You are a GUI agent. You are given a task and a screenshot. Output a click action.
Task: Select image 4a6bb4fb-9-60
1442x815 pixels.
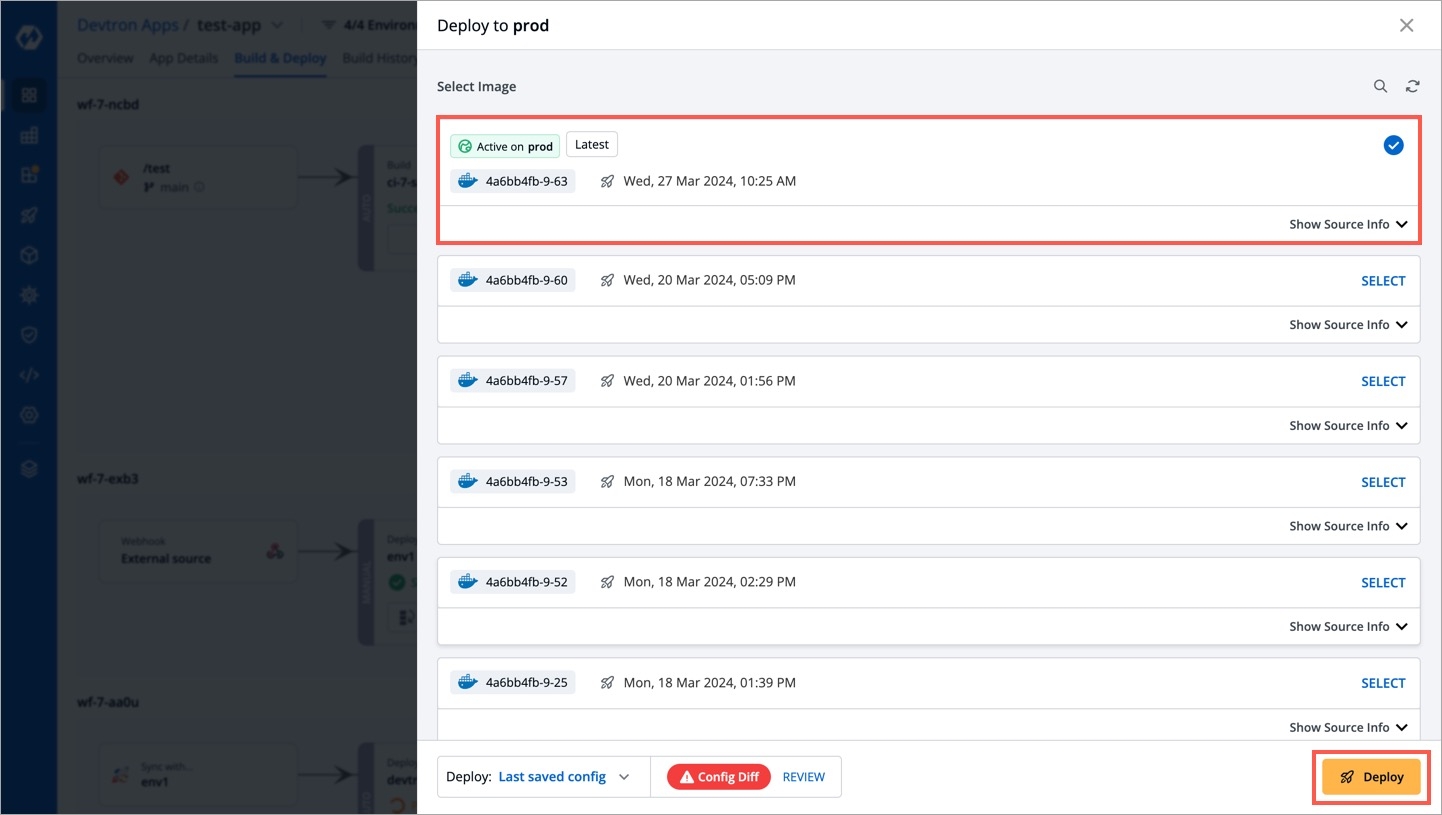(1383, 281)
